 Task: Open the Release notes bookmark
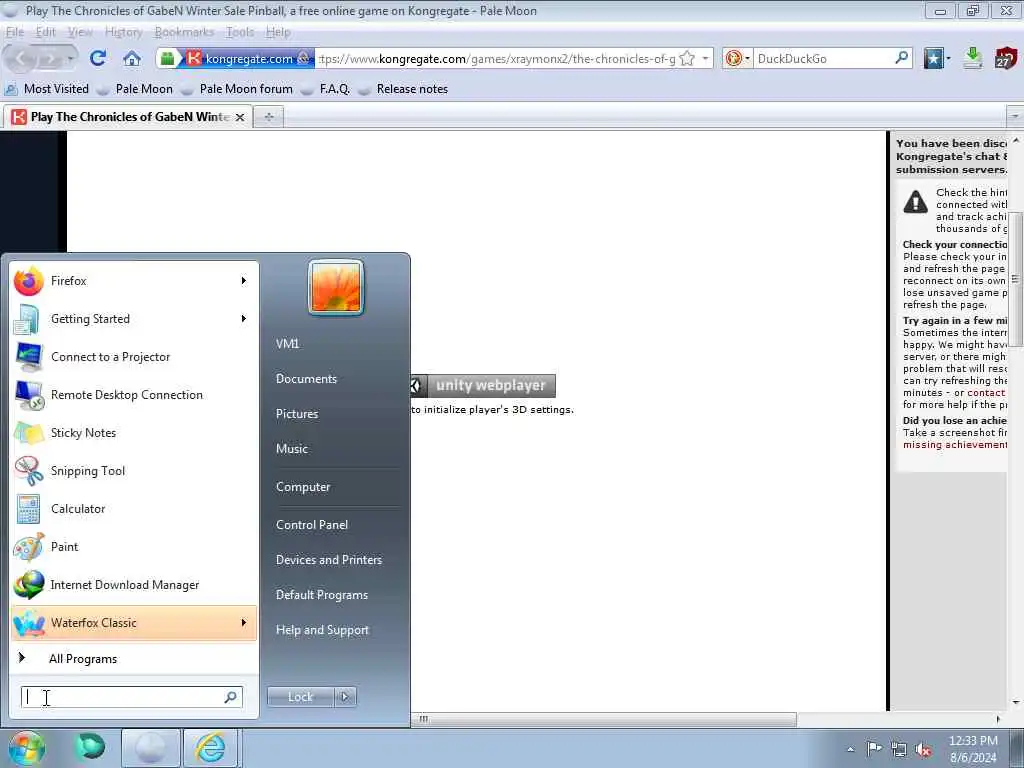pos(403,89)
